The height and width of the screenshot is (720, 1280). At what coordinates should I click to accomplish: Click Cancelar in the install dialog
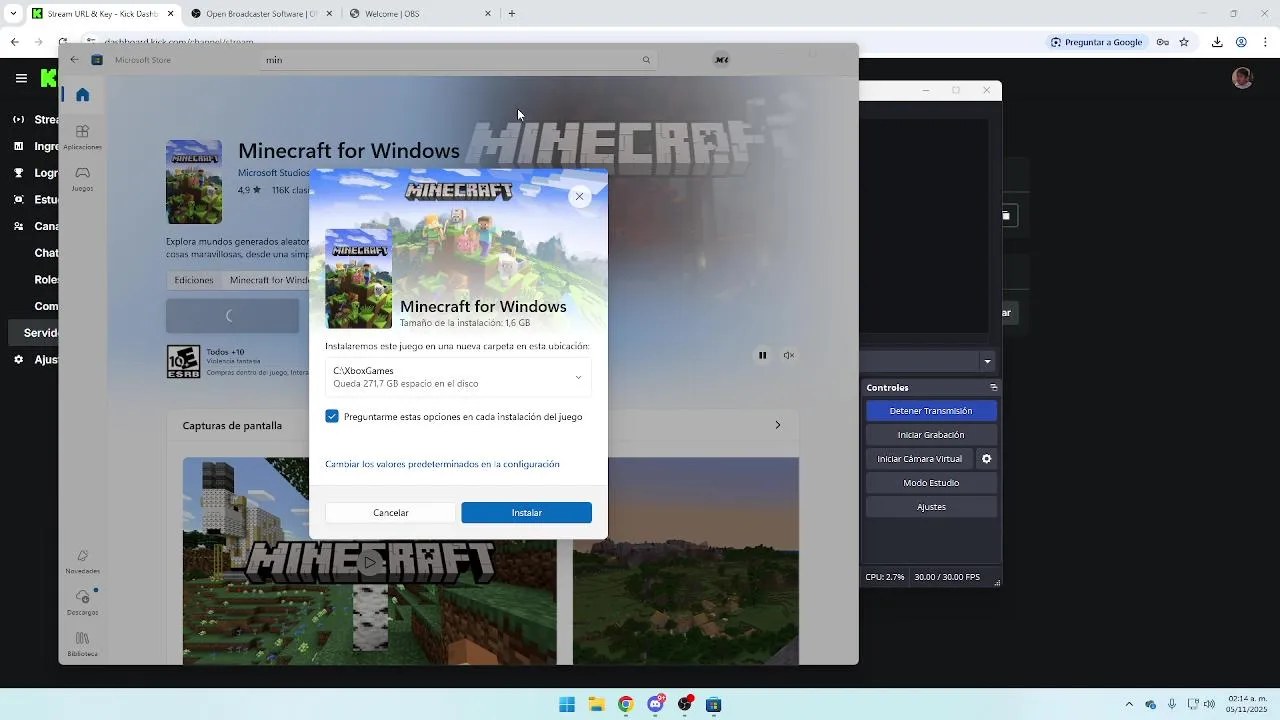tap(390, 513)
